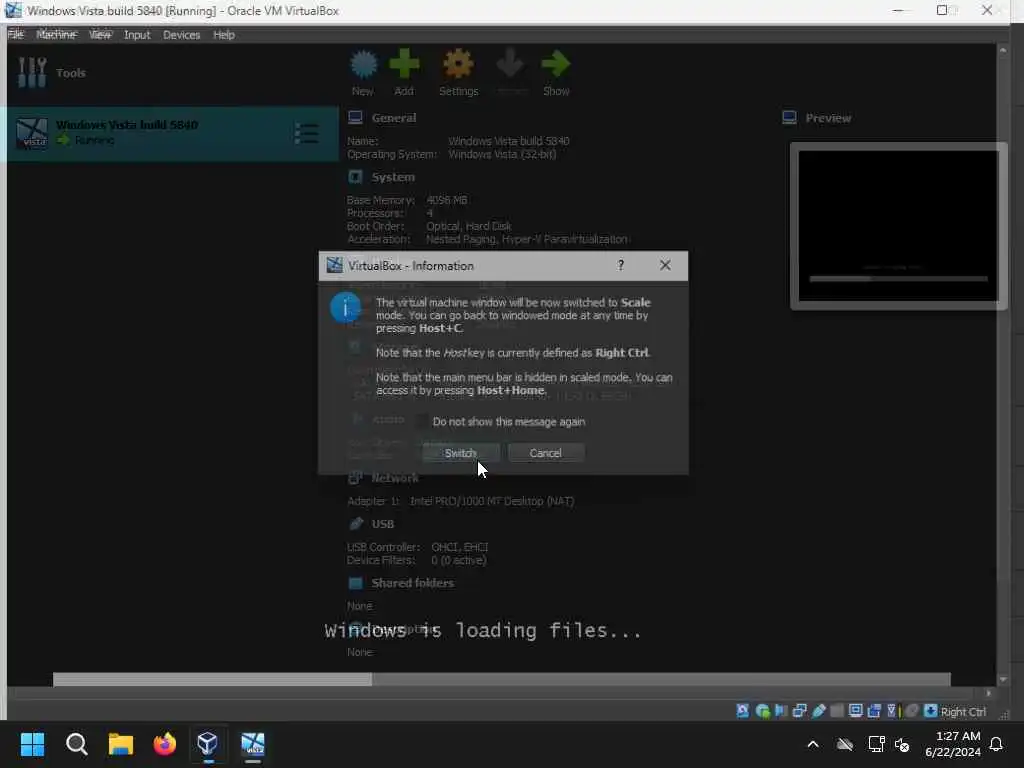Open the File menu
This screenshot has width=1024, height=768.
pos(16,35)
